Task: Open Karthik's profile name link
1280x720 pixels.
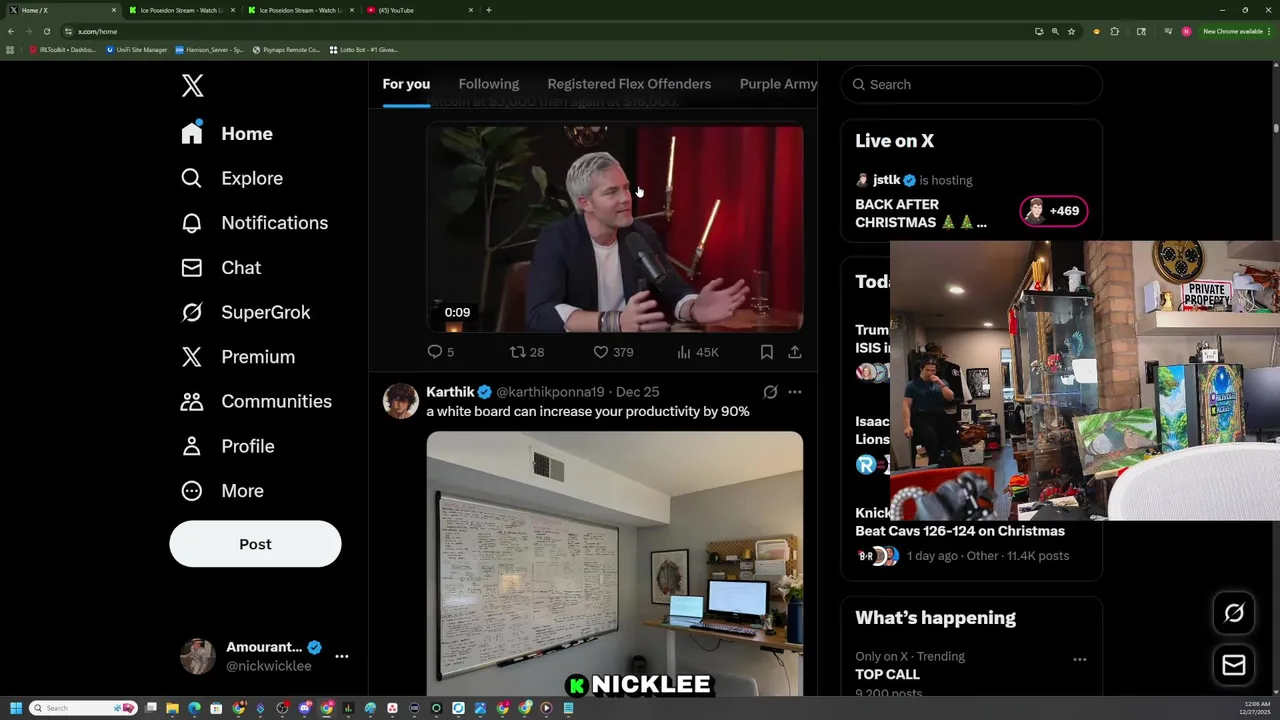Action: 450,392
